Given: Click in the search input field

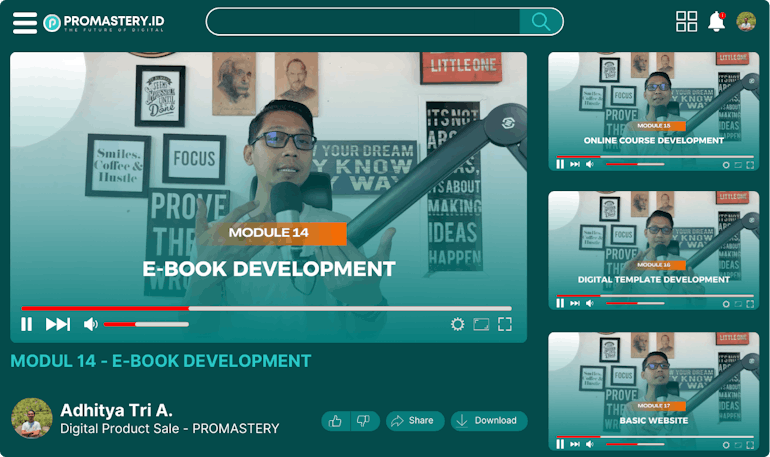Looking at the screenshot, I should point(362,22).
